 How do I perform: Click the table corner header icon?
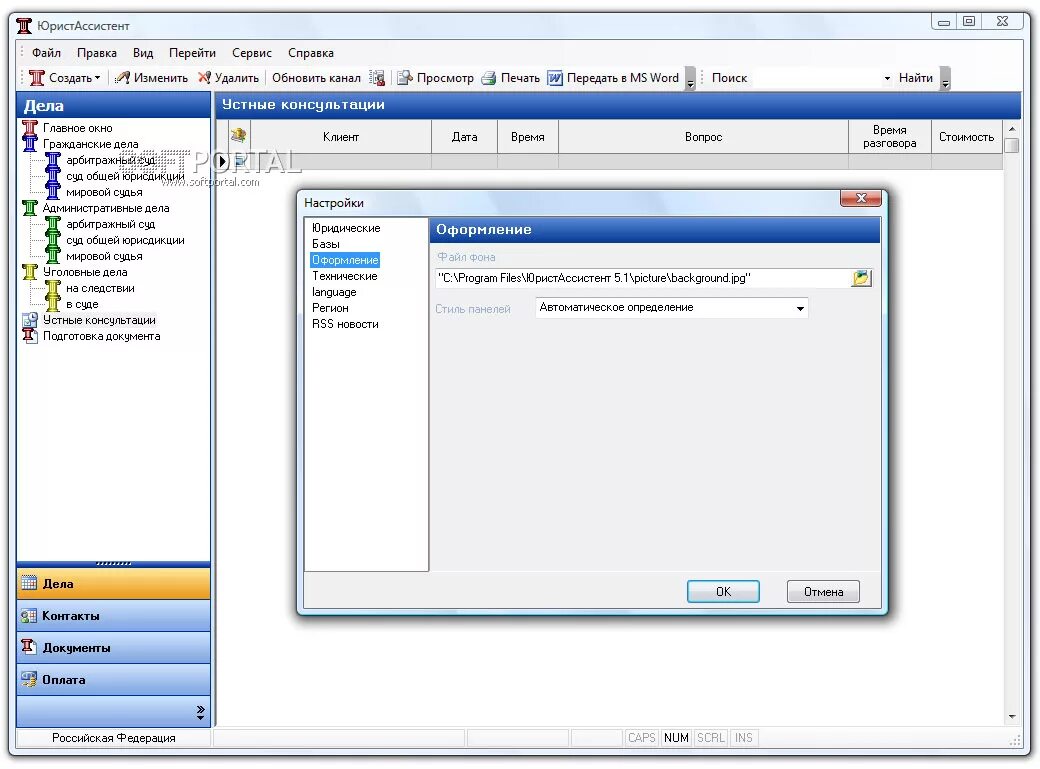(x=238, y=136)
